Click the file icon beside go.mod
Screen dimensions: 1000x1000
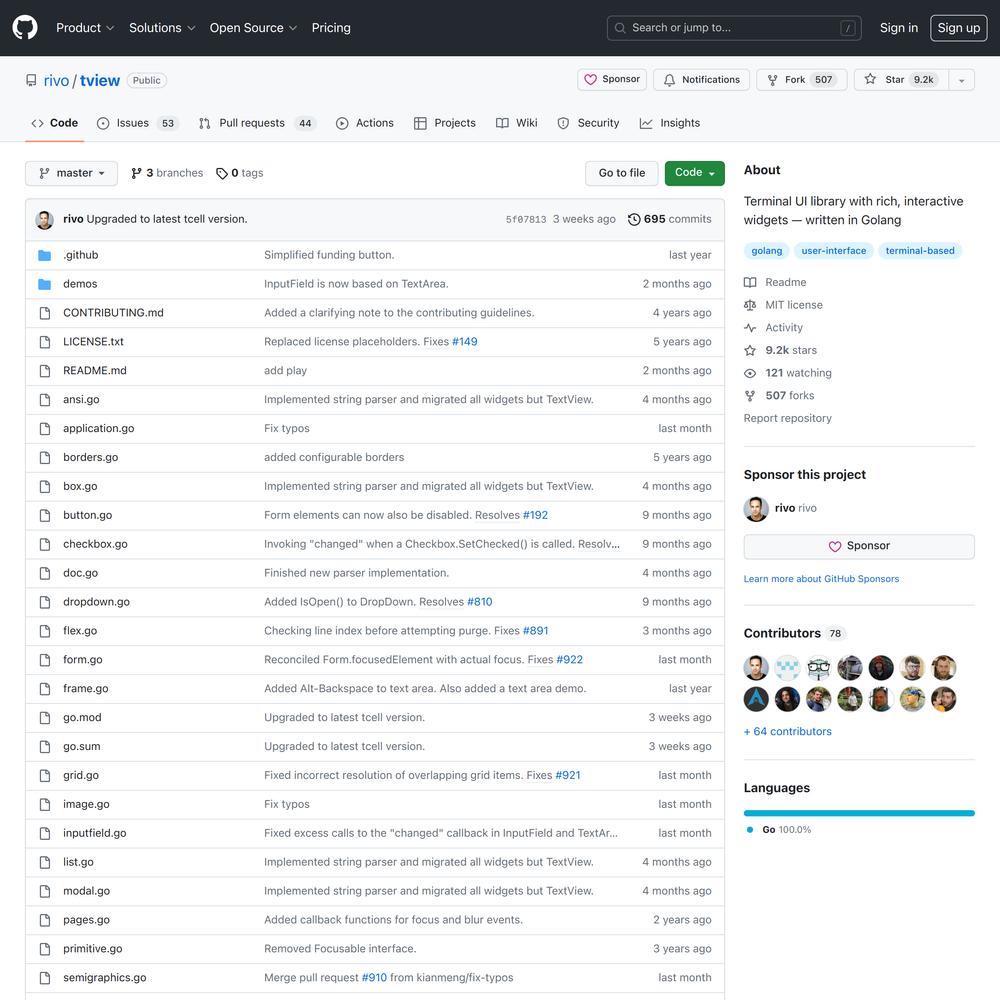[45, 717]
